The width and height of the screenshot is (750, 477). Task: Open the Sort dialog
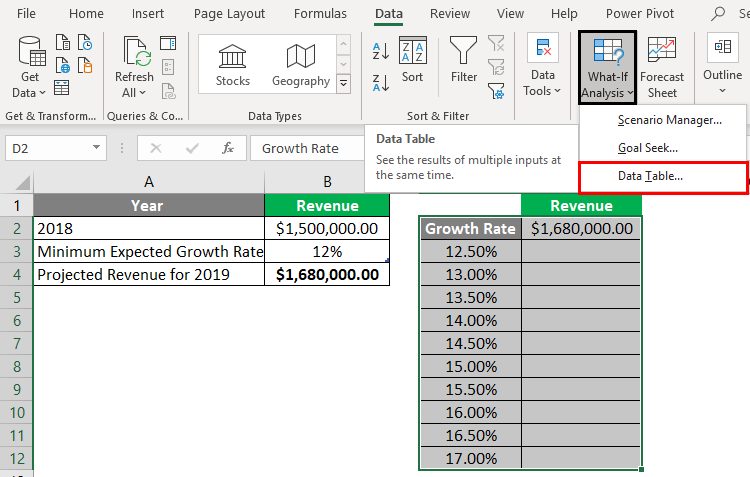point(412,61)
